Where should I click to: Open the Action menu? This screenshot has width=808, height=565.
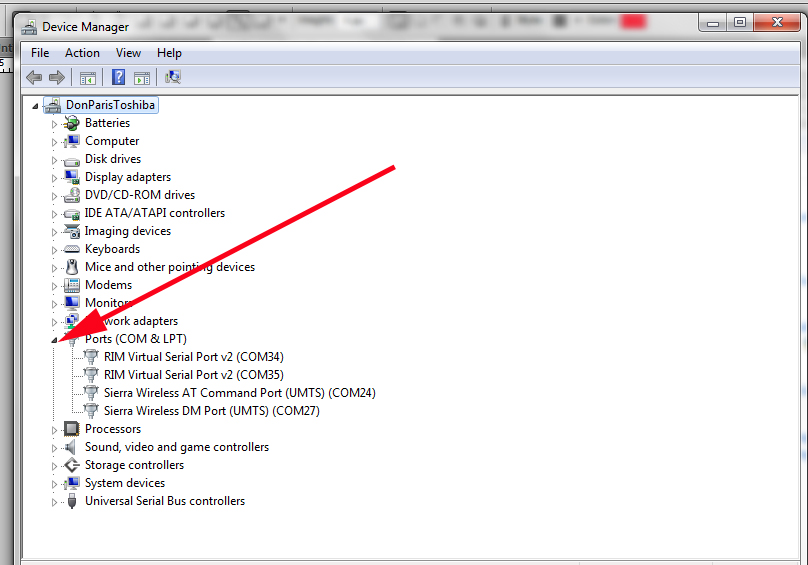pyautogui.click(x=82, y=53)
